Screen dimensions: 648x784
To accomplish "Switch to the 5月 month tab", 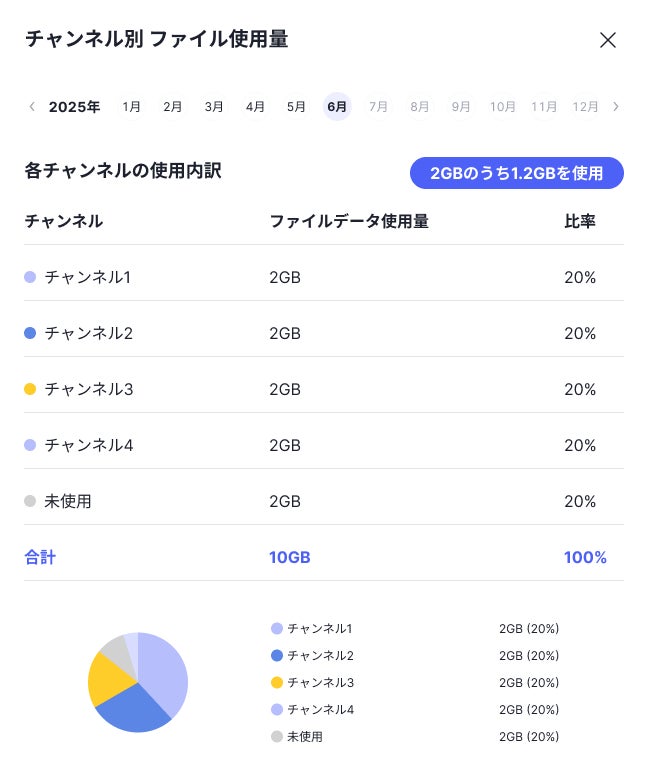I will 296,106.
